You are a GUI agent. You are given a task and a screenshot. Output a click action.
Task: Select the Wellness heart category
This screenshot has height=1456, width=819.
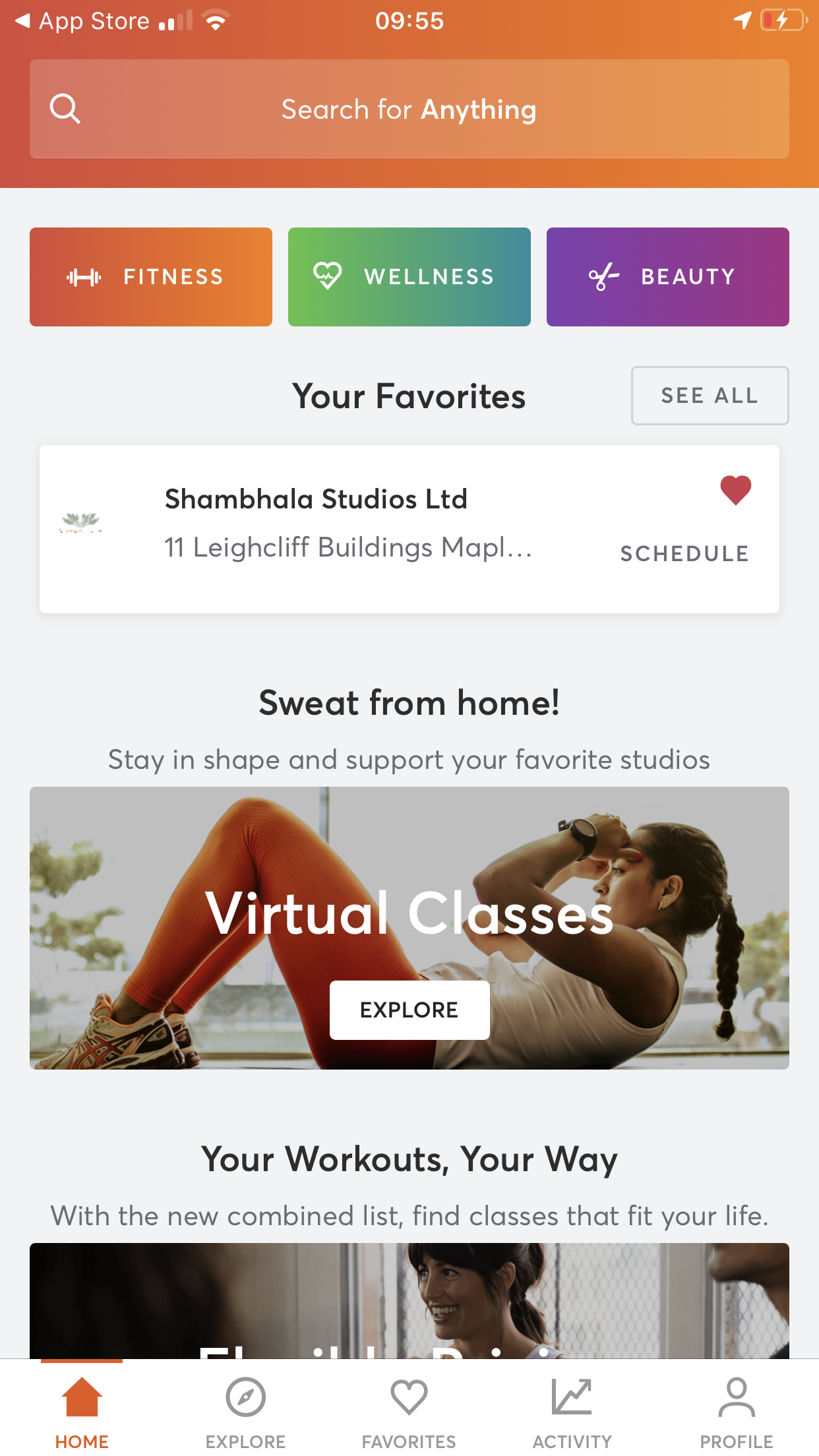click(409, 277)
